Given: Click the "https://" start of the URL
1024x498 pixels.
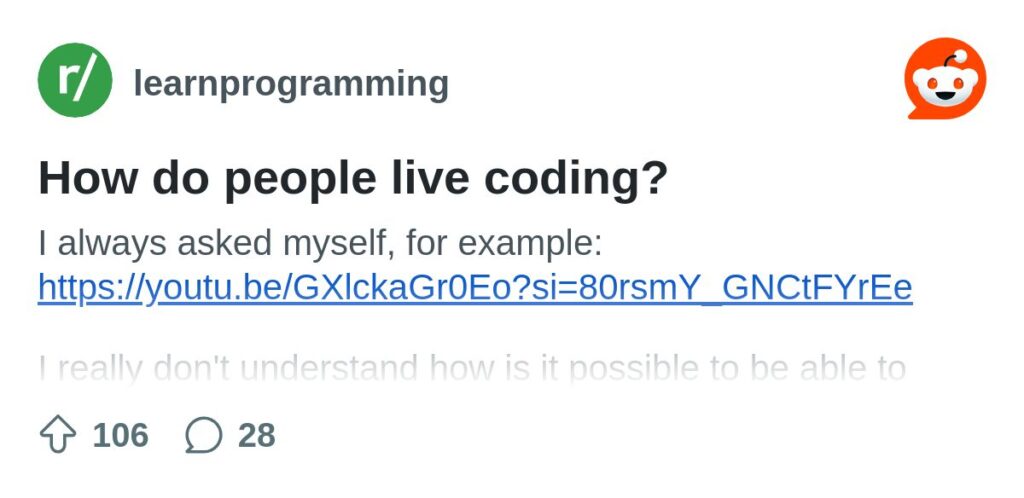Looking at the screenshot, I should point(90,287).
